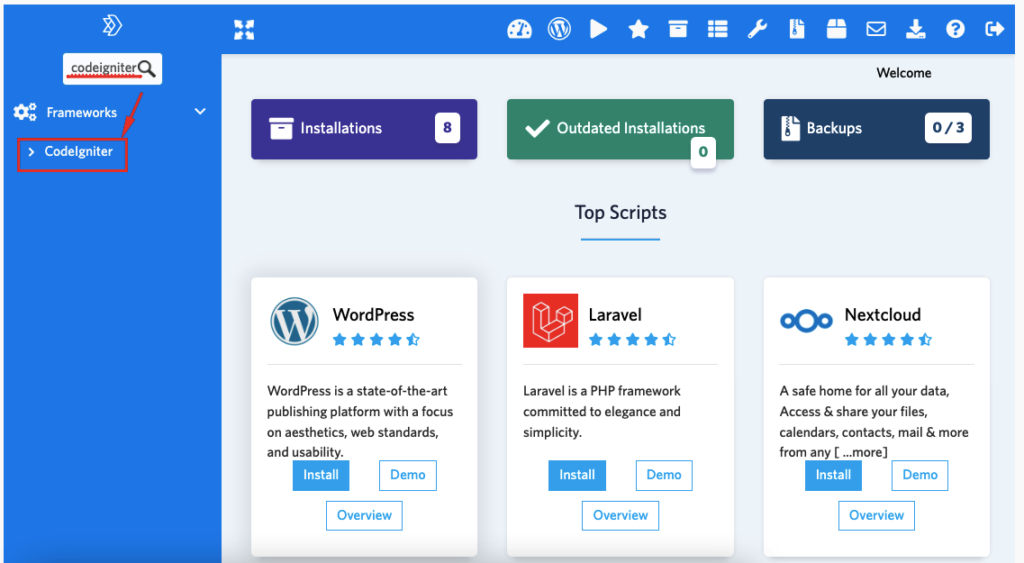
Task: Click the backups count badge 0 / 3
Action: click(948, 127)
